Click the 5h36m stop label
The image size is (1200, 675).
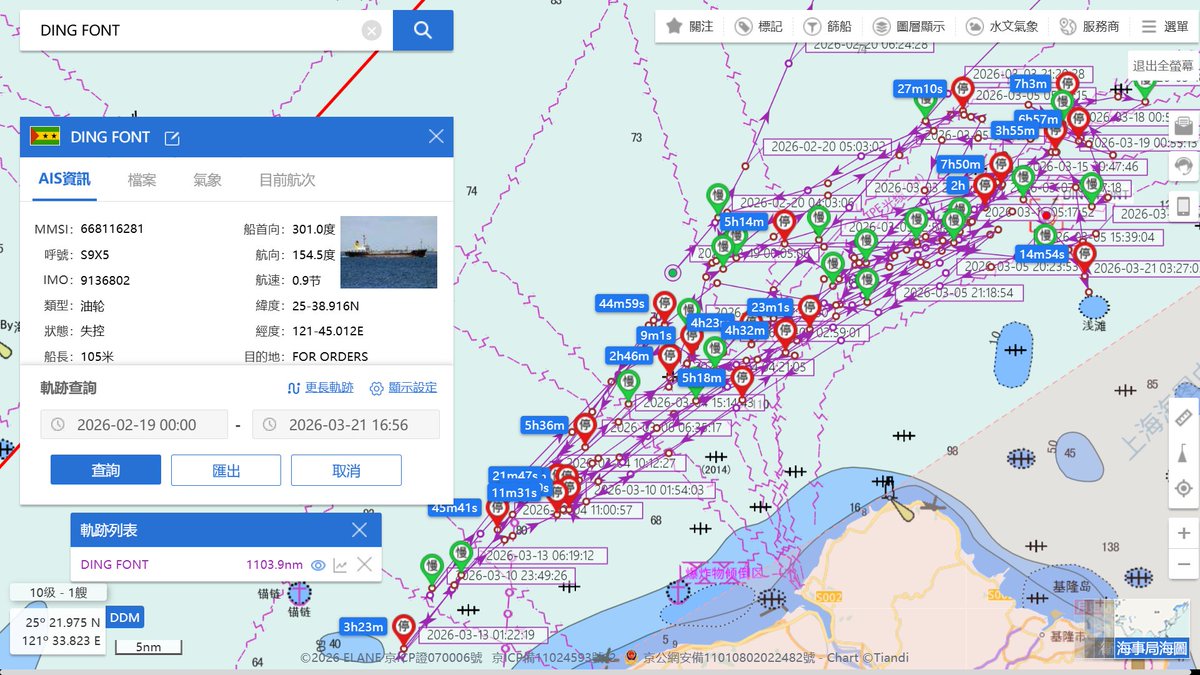tap(545, 425)
